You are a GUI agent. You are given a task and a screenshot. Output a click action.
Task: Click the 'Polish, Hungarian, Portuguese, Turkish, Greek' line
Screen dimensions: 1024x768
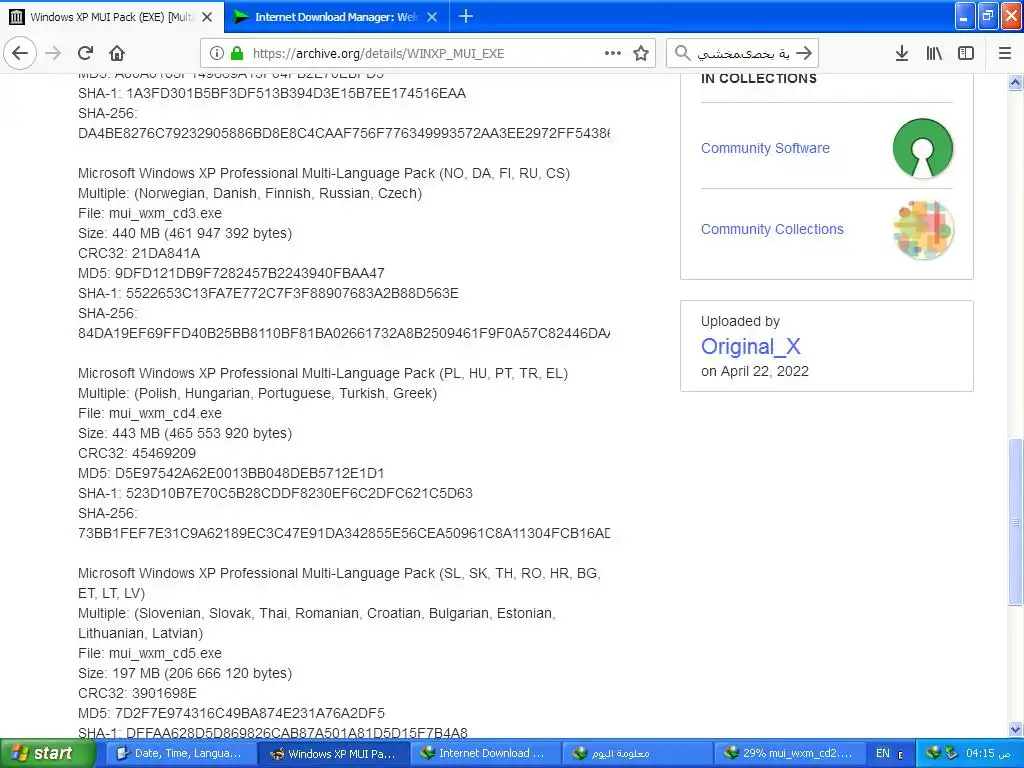coord(257,393)
